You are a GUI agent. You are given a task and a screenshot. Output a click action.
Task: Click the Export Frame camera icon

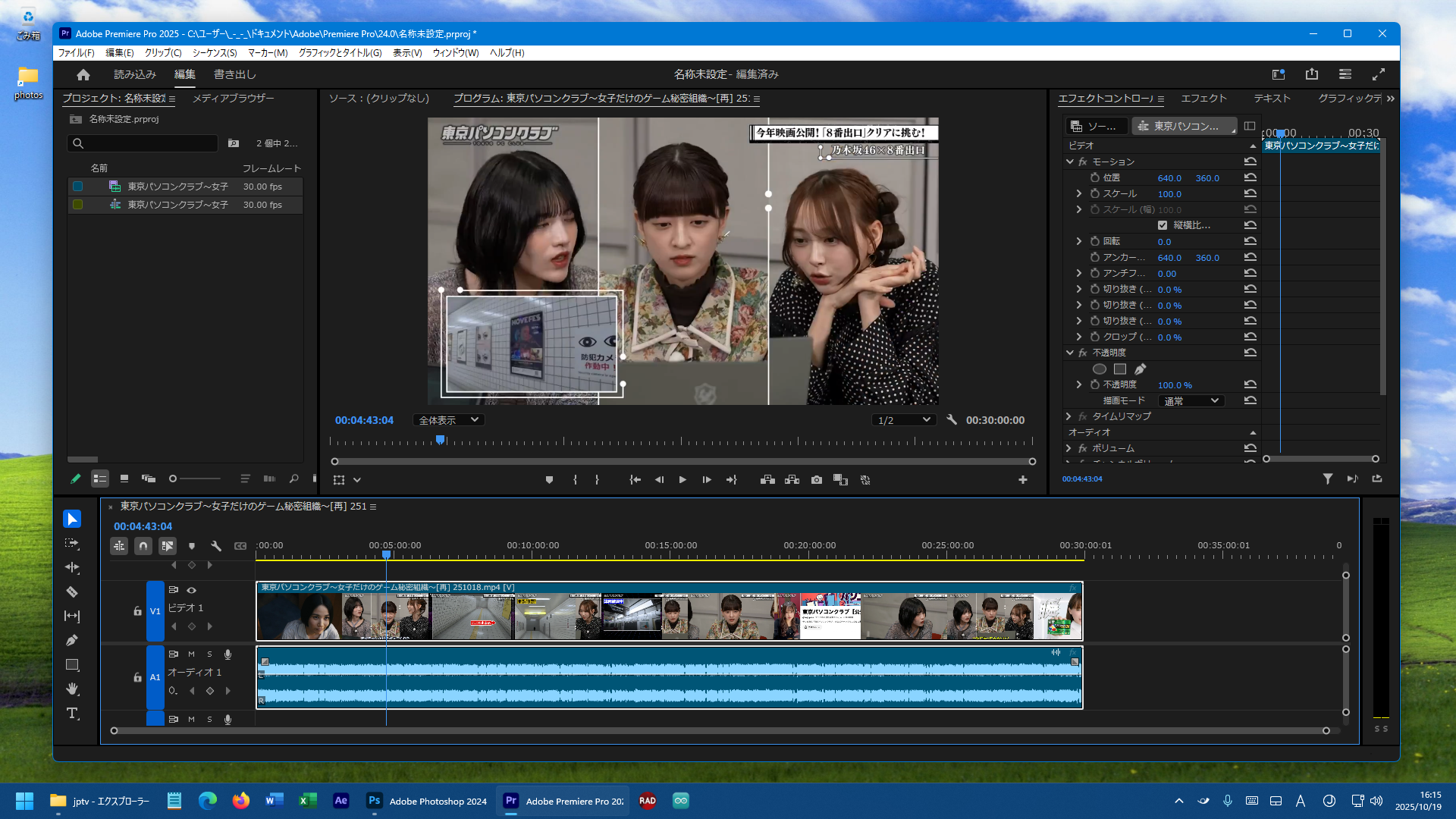coord(816,480)
